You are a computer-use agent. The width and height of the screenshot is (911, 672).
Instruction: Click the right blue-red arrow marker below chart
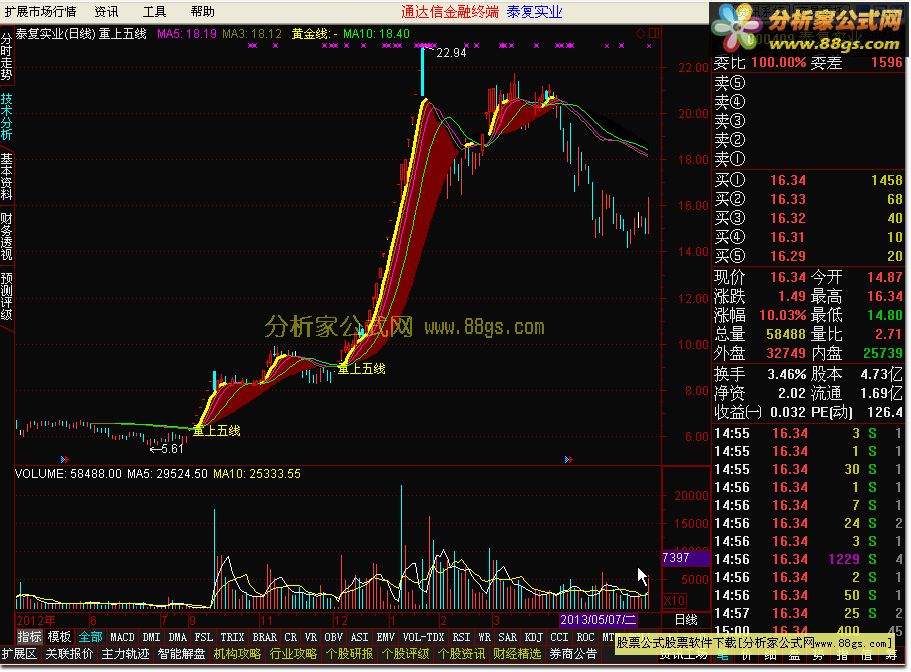click(x=568, y=459)
